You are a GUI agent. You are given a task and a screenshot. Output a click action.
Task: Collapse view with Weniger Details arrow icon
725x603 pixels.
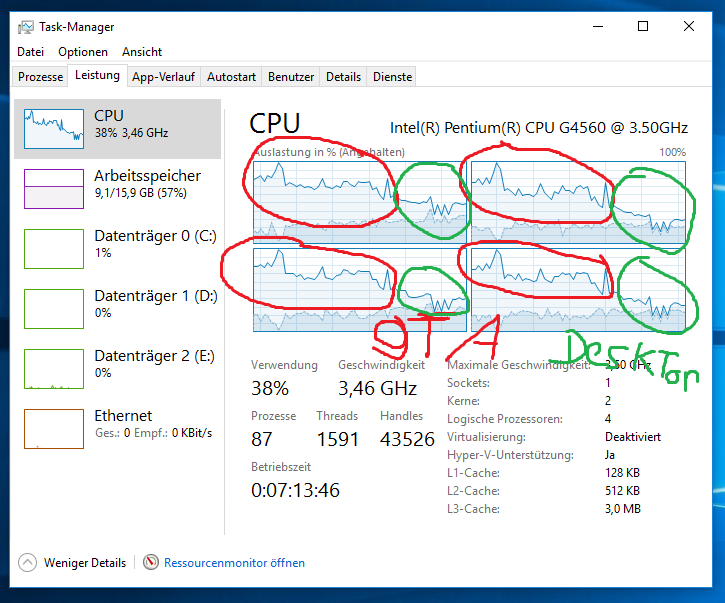[x=27, y=563]
